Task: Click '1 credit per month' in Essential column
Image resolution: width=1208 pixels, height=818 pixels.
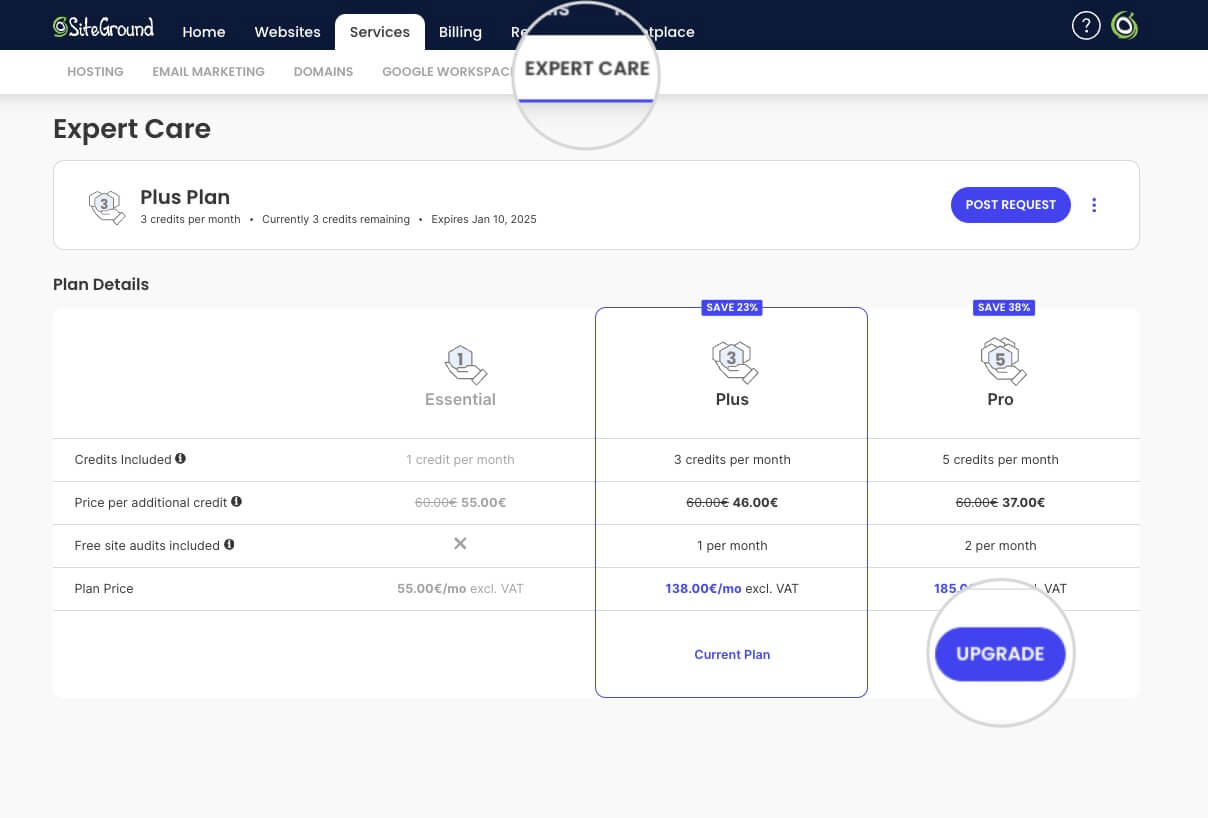Action: 460,460
